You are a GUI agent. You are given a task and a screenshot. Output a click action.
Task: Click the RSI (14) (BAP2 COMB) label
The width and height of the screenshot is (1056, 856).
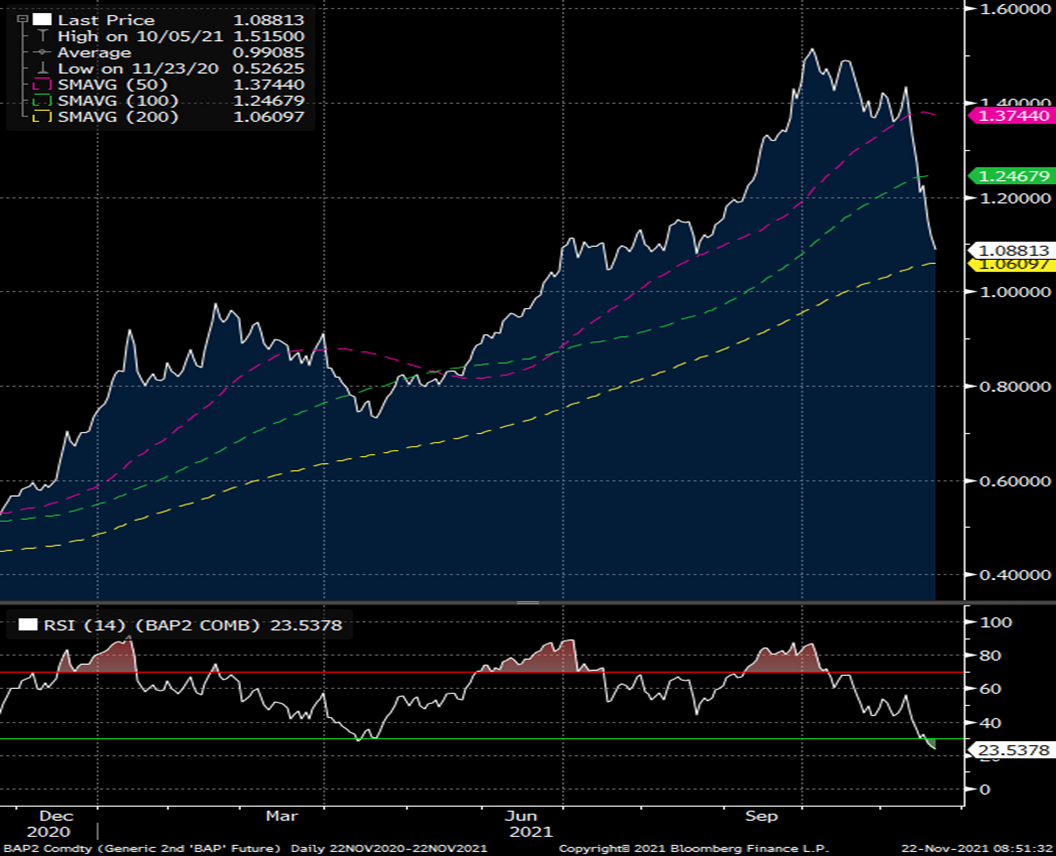point(152,626)
